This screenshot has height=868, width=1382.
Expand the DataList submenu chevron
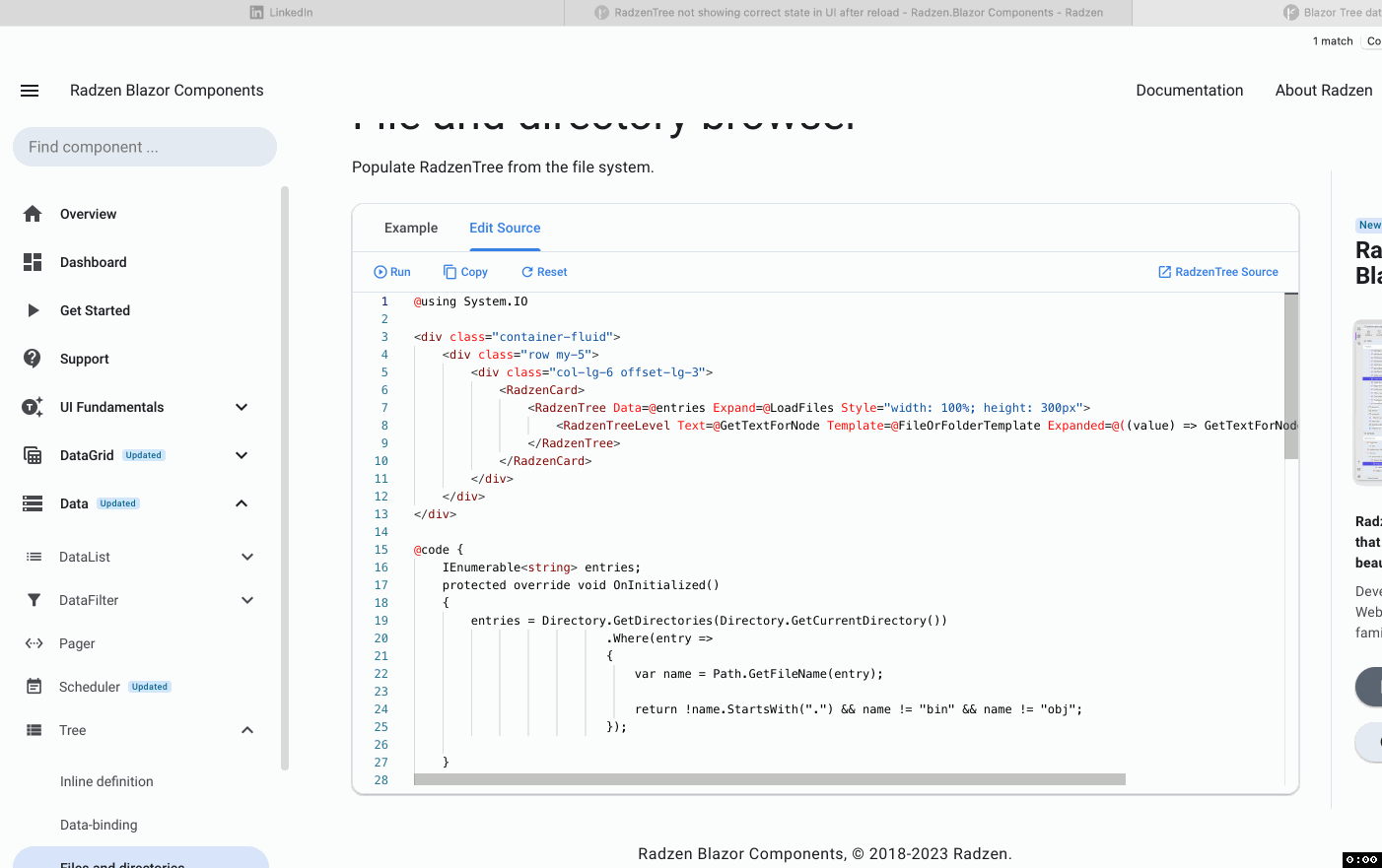point(247,557)
